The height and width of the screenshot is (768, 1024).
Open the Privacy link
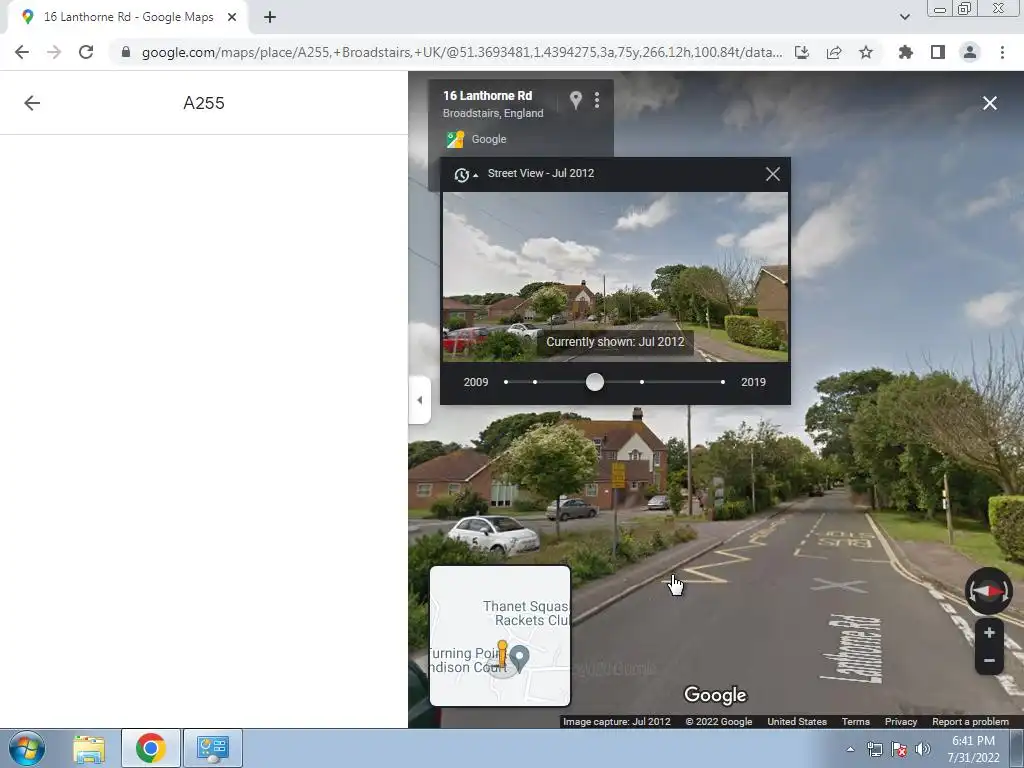point(901,722)
